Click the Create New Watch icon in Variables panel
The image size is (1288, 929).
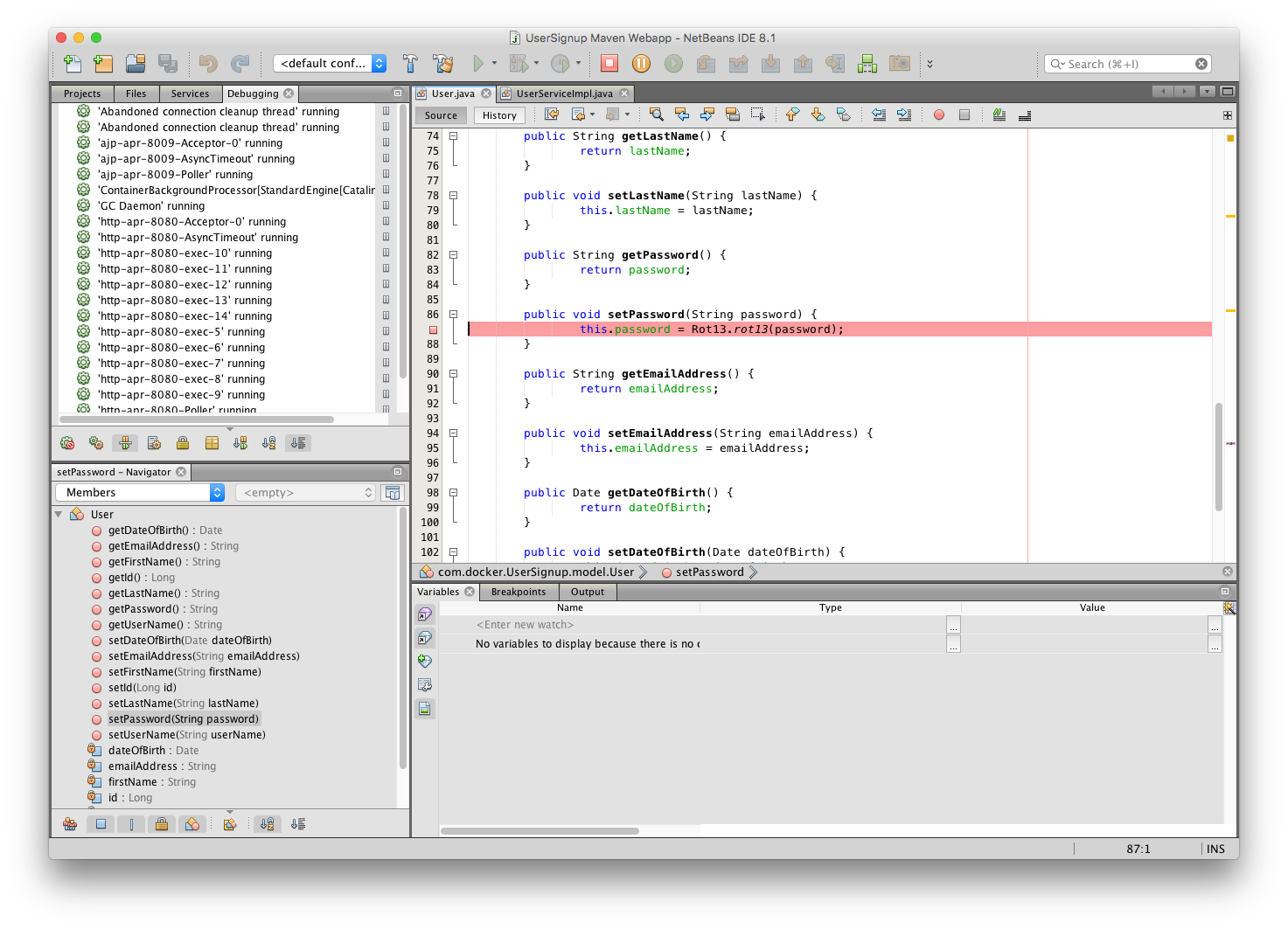(x=425, y=662)
